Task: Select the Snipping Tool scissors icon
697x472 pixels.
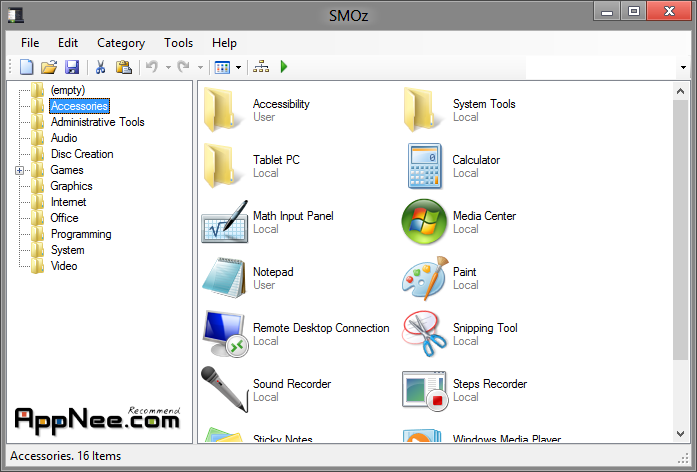Action: pos(424,334)
